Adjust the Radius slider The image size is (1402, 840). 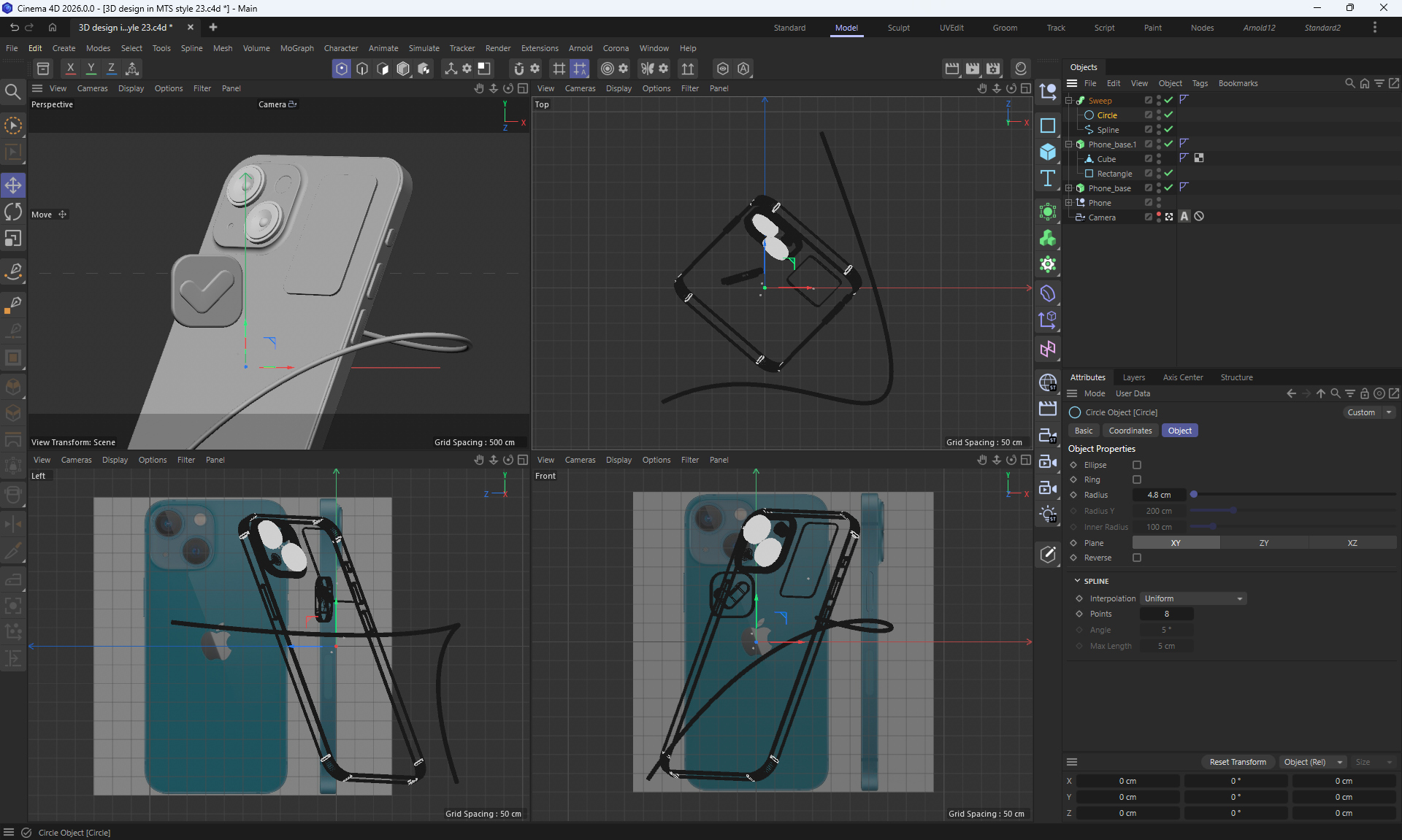pyautogui.click(x=1194, y=495)
